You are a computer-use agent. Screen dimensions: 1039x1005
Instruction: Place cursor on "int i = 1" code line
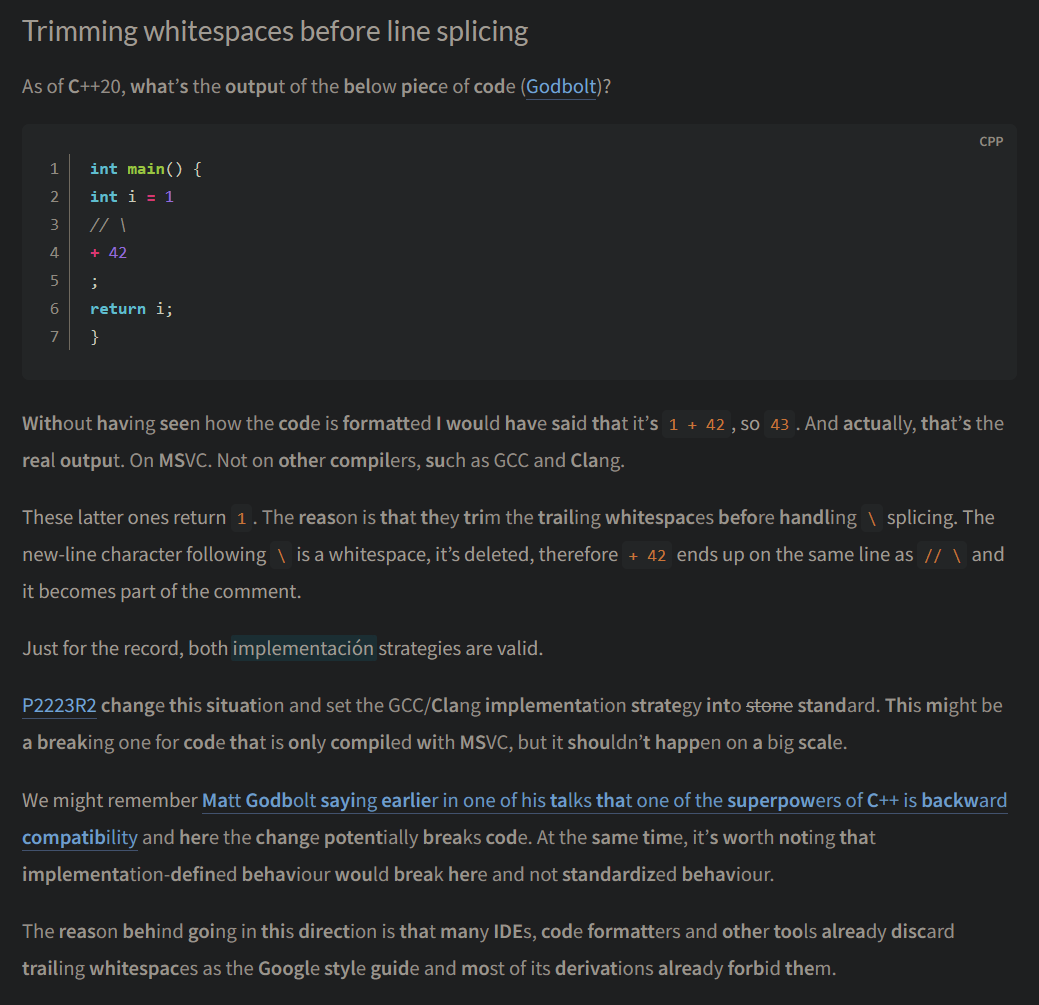[x=131, y=197]
